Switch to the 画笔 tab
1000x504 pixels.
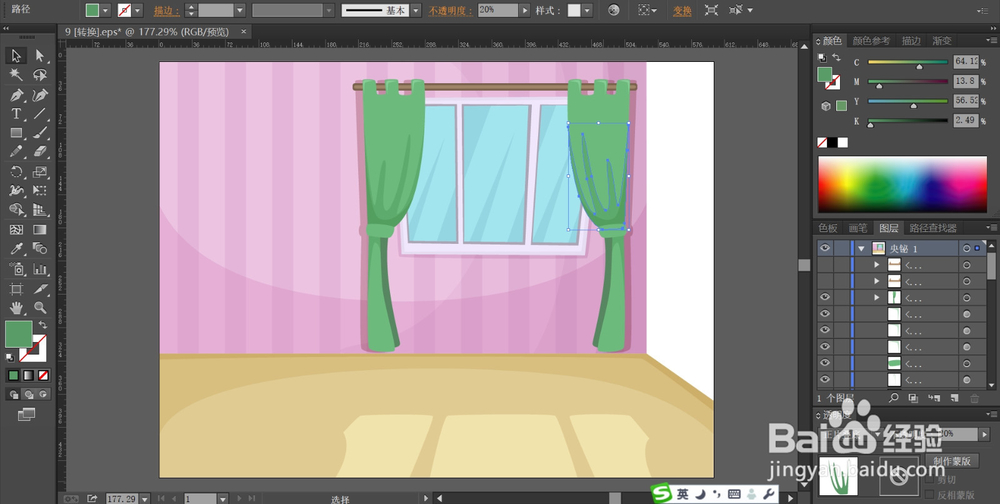tap(858, 228)
